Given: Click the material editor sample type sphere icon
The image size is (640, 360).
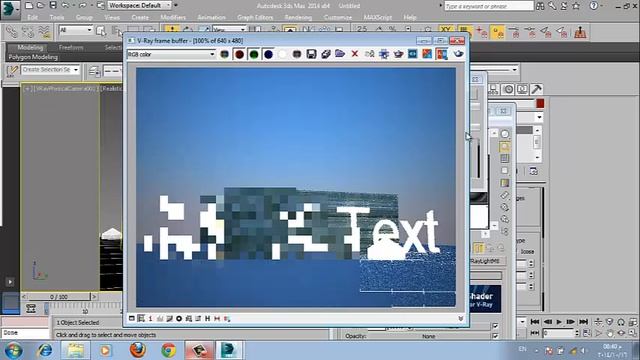Looking at the screenshot, I should [x=505, y=134].
